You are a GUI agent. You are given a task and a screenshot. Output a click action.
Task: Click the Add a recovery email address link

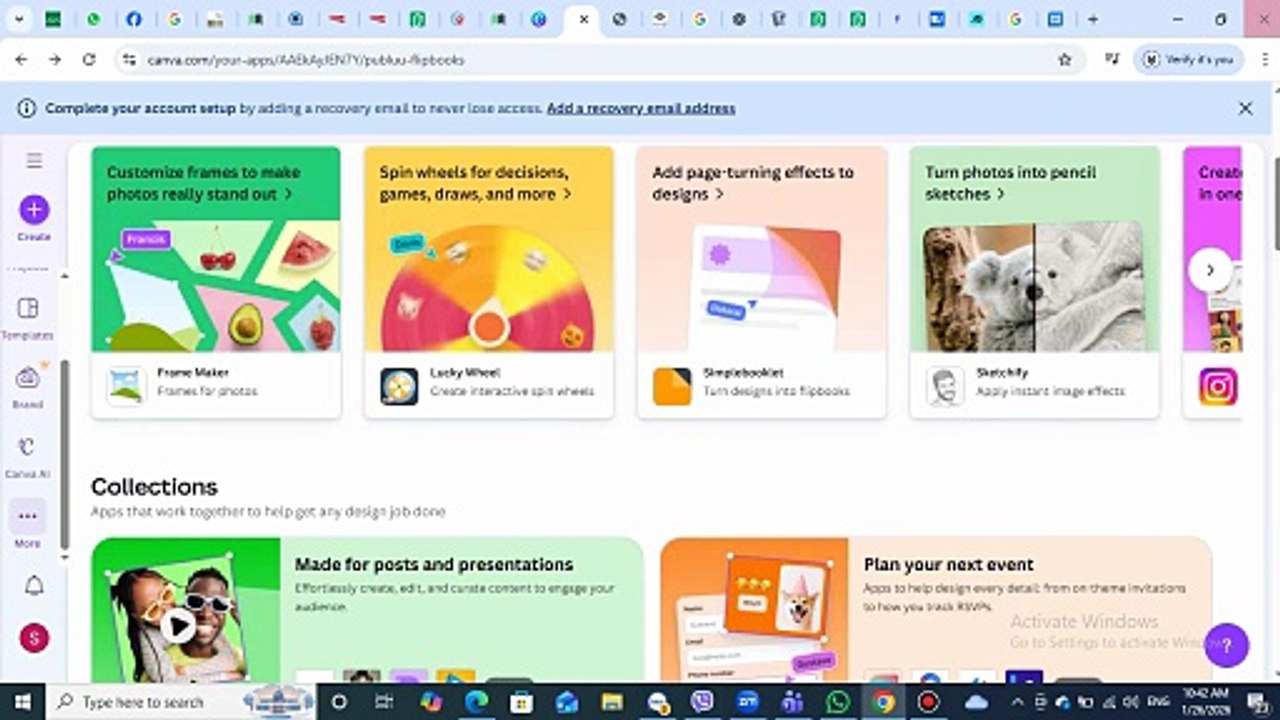point(641,108)
